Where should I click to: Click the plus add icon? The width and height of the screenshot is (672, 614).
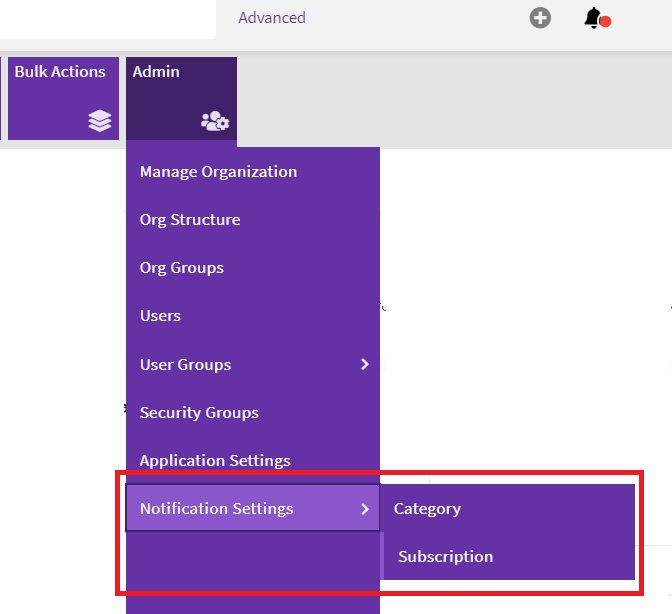(x=540, y=18)
